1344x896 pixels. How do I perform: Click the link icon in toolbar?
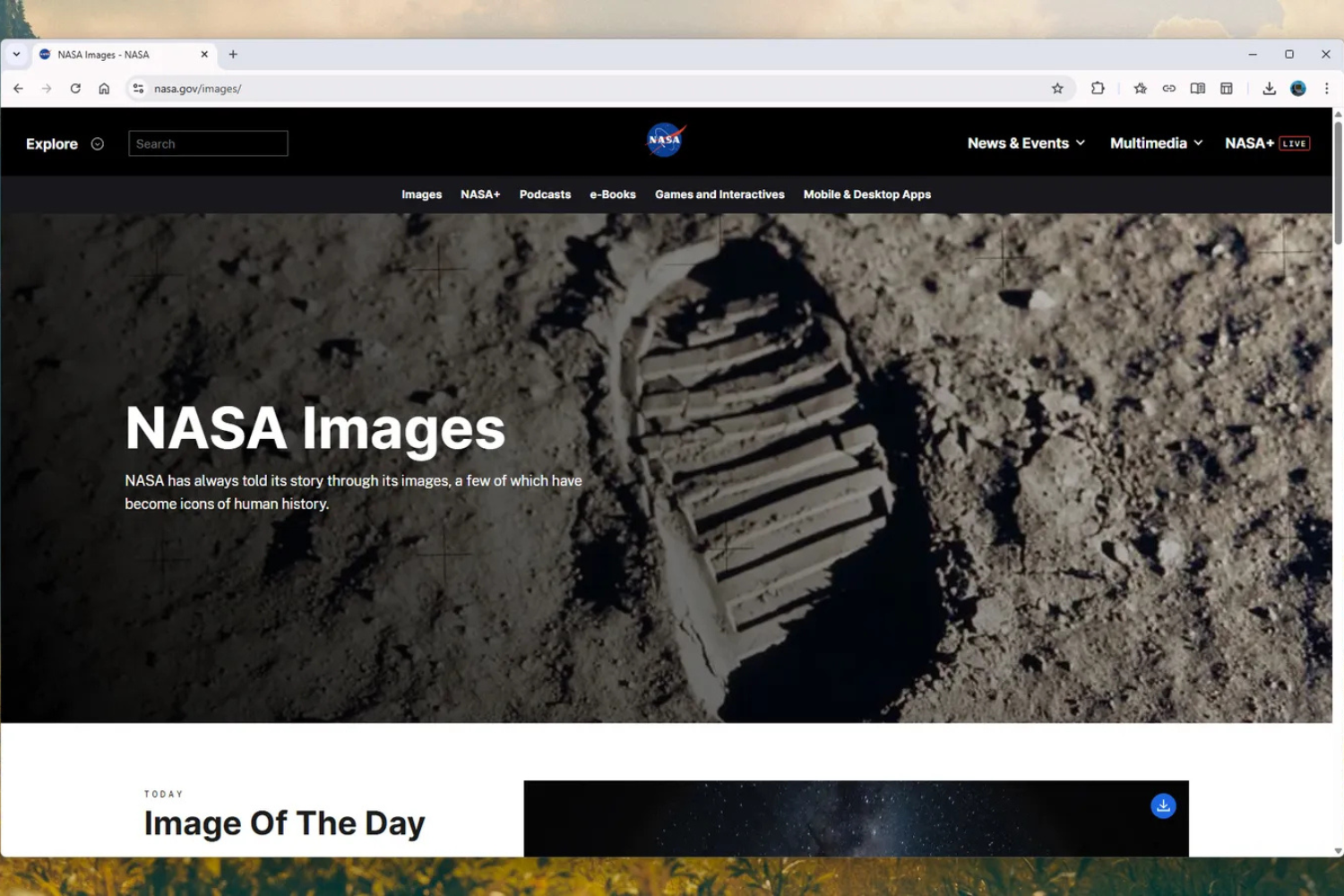[x=1168, y=89]
